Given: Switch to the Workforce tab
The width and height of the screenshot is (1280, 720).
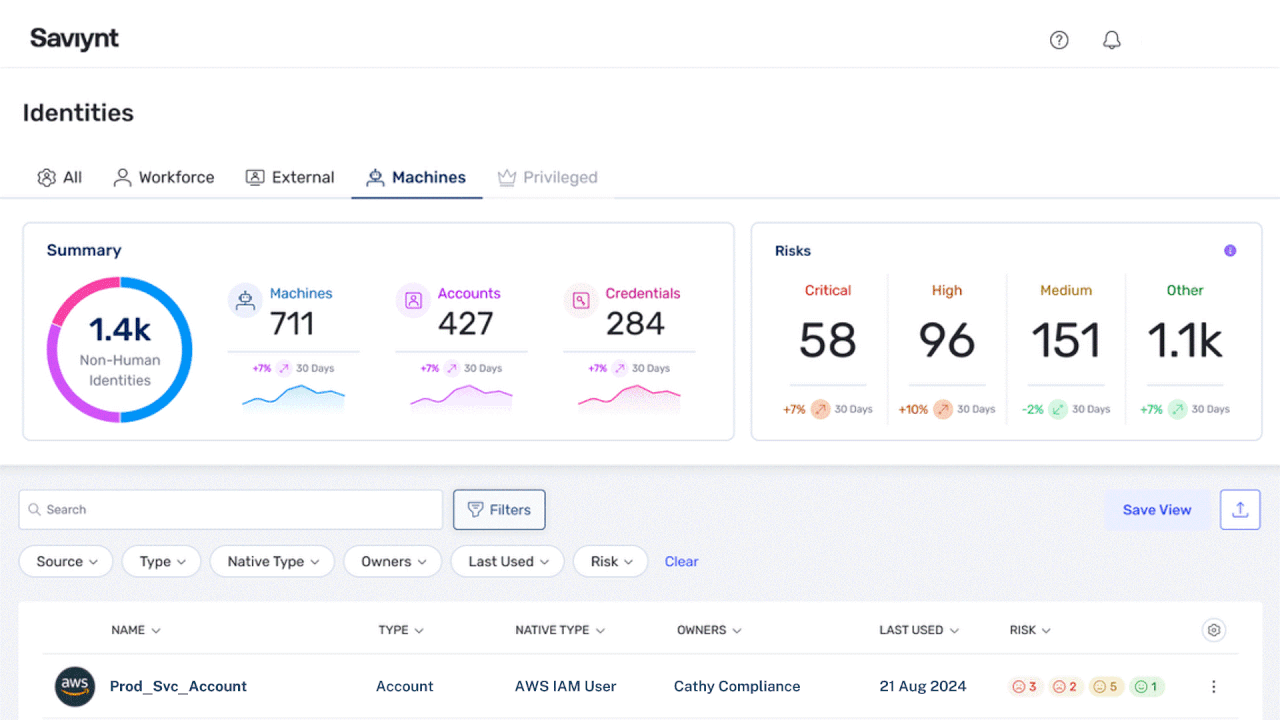Looking at the screenshot, I should [x=164, y=178].
